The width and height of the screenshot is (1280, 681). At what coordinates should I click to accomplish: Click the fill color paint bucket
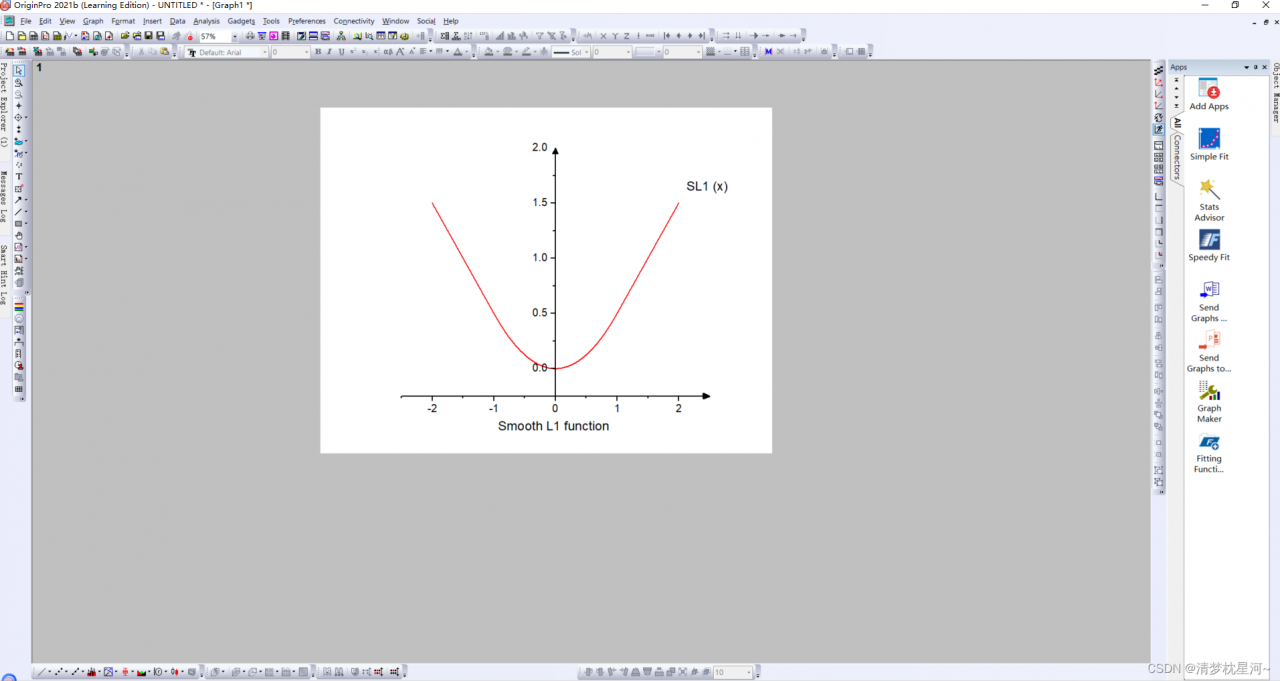tap(489, 52)
